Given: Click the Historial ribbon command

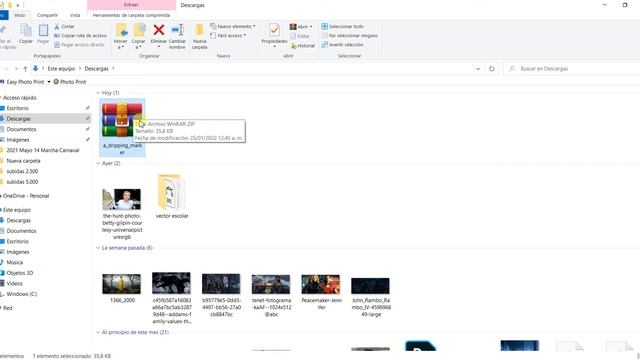Looking at the screenshot, I should pyautogui.click(x=302, y=46).
